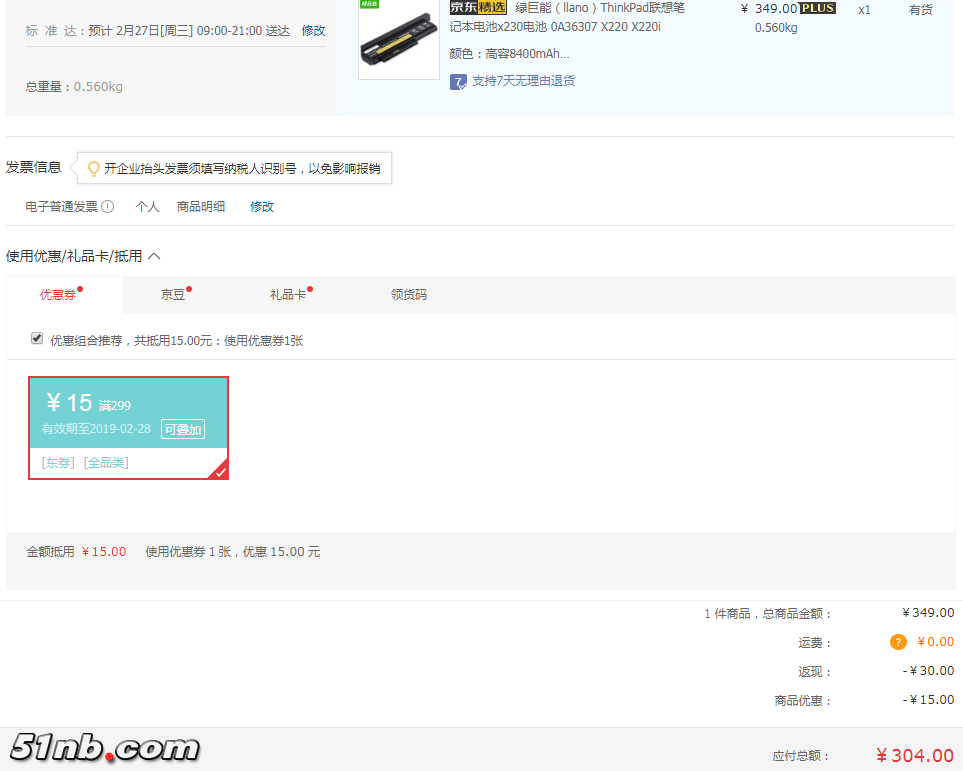
Task: Click 修改 link in invoice info row
Action: click(x=262, y=207)
